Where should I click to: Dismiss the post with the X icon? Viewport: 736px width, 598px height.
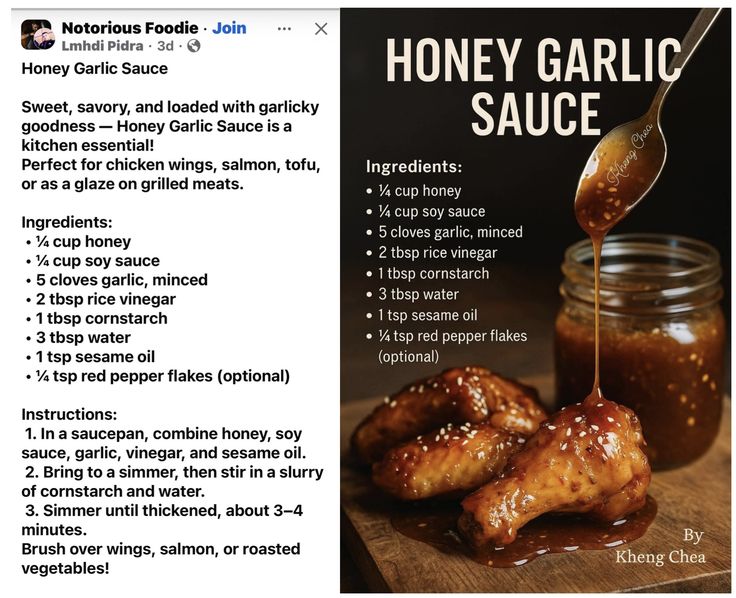pos(321,29)
